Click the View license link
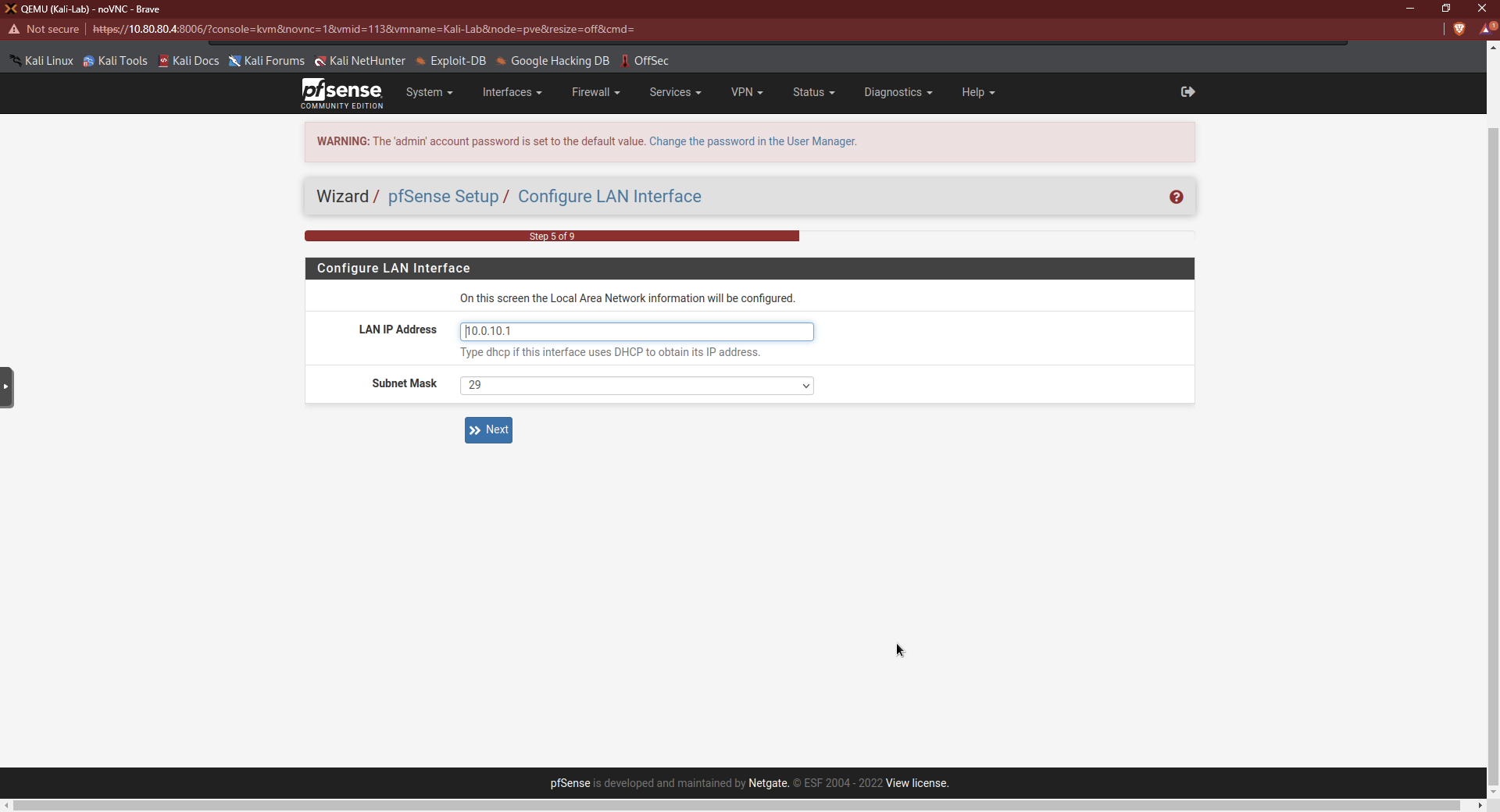 coord(916,783)
